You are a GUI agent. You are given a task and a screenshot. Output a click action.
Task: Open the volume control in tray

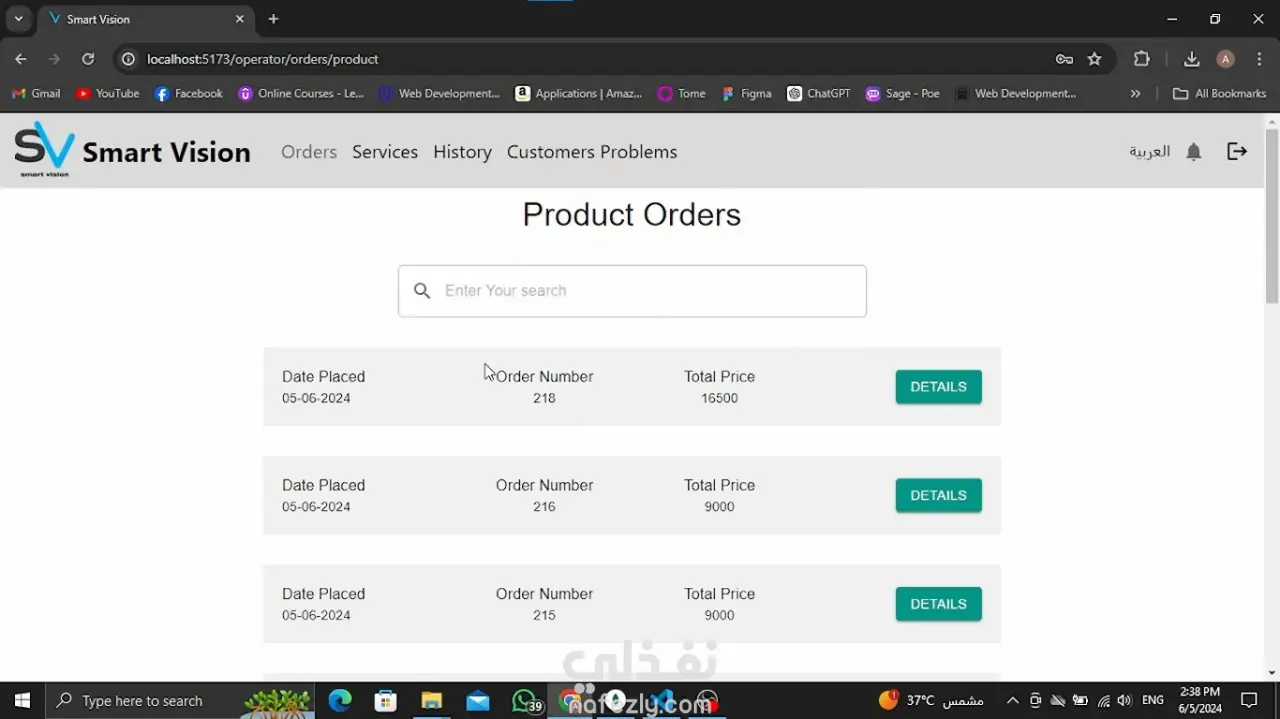point(1125,700)
